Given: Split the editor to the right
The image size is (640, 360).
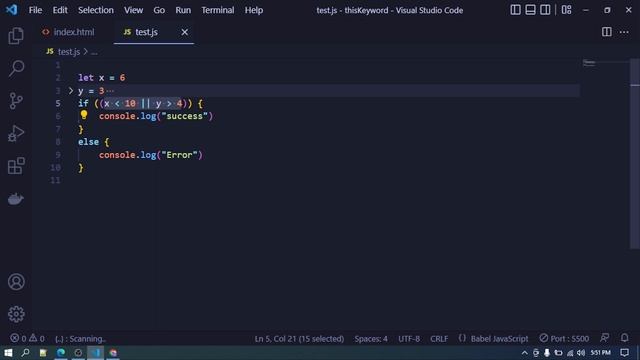Looking at the screenshot, I should click(607, 32).
